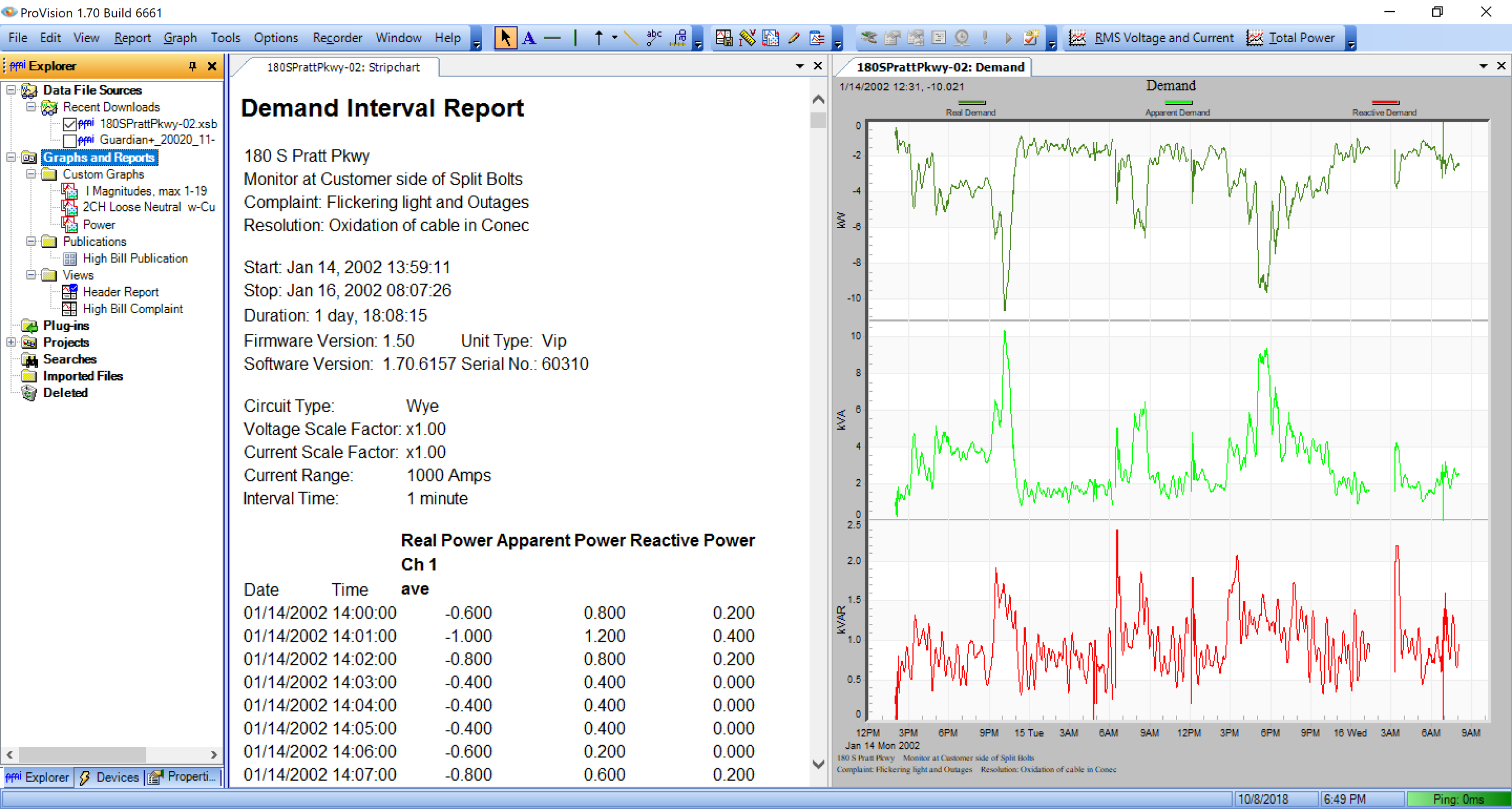The width and height of the screenshot is (1512, 809).
Task: Select the text annotation tool
Action: pyautogui.click(x=529, y=37)
